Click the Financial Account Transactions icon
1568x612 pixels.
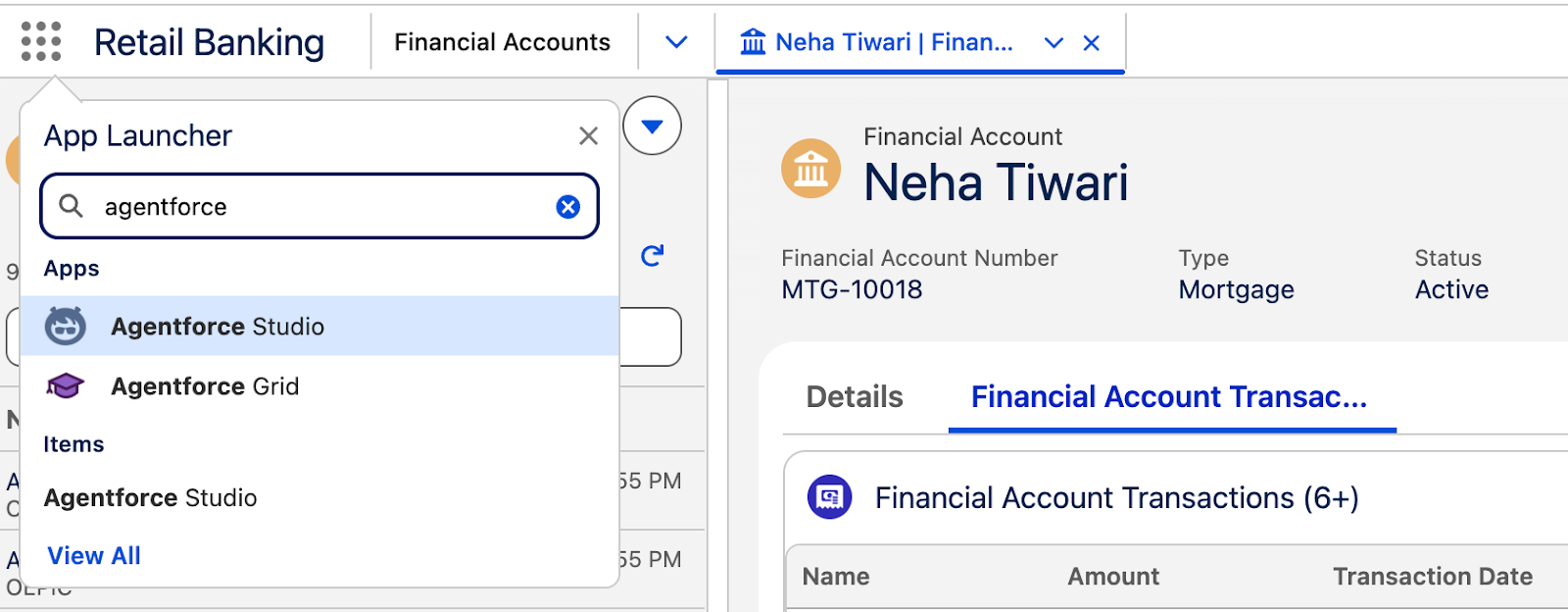[x=829, y=497]
